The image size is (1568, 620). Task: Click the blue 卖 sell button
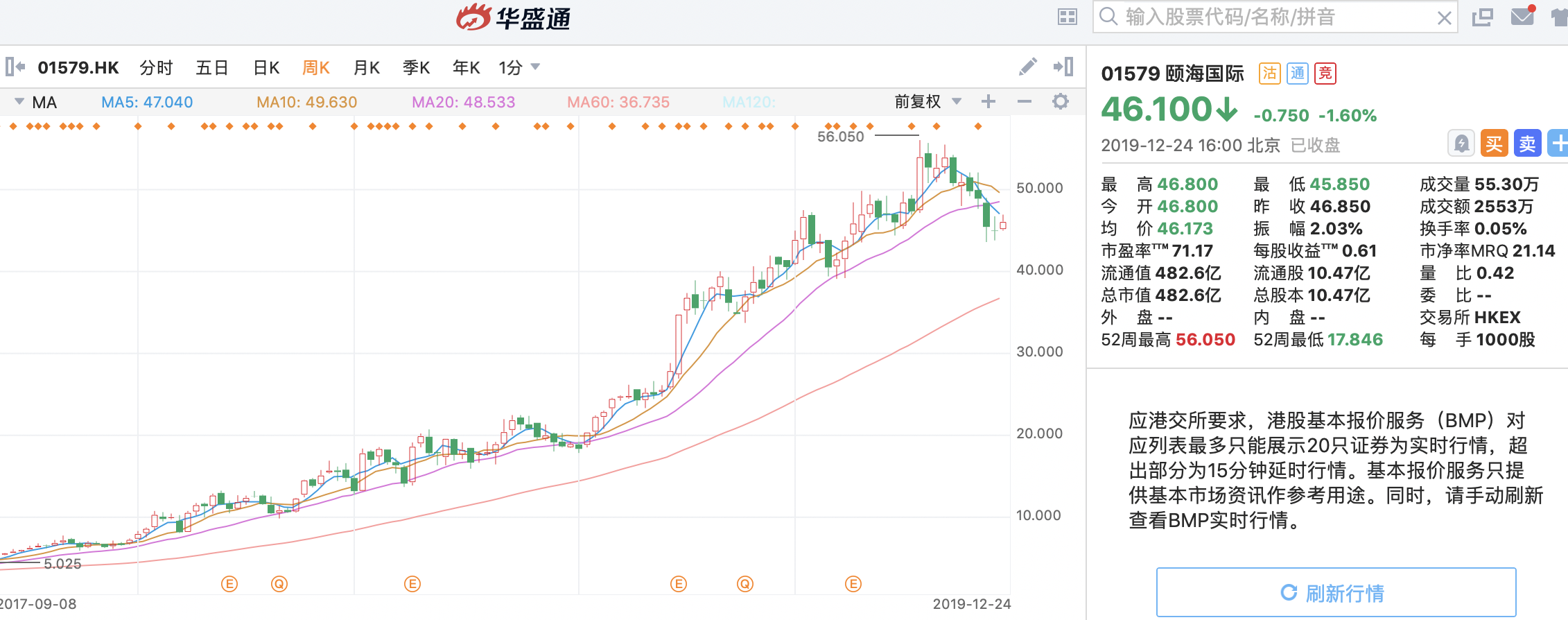(1528, 144)
